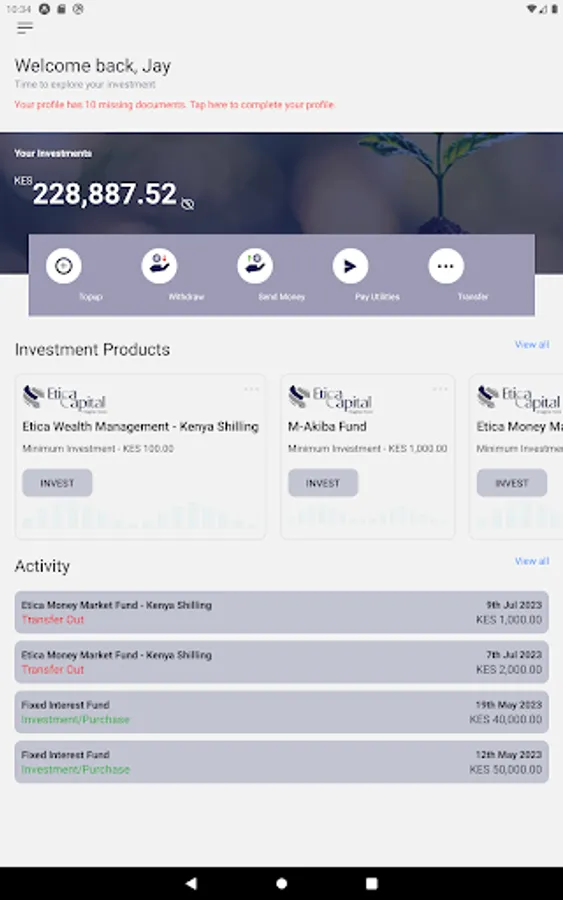View all Activity entries
Screen dimensions: 563x900
click(532, 561)
